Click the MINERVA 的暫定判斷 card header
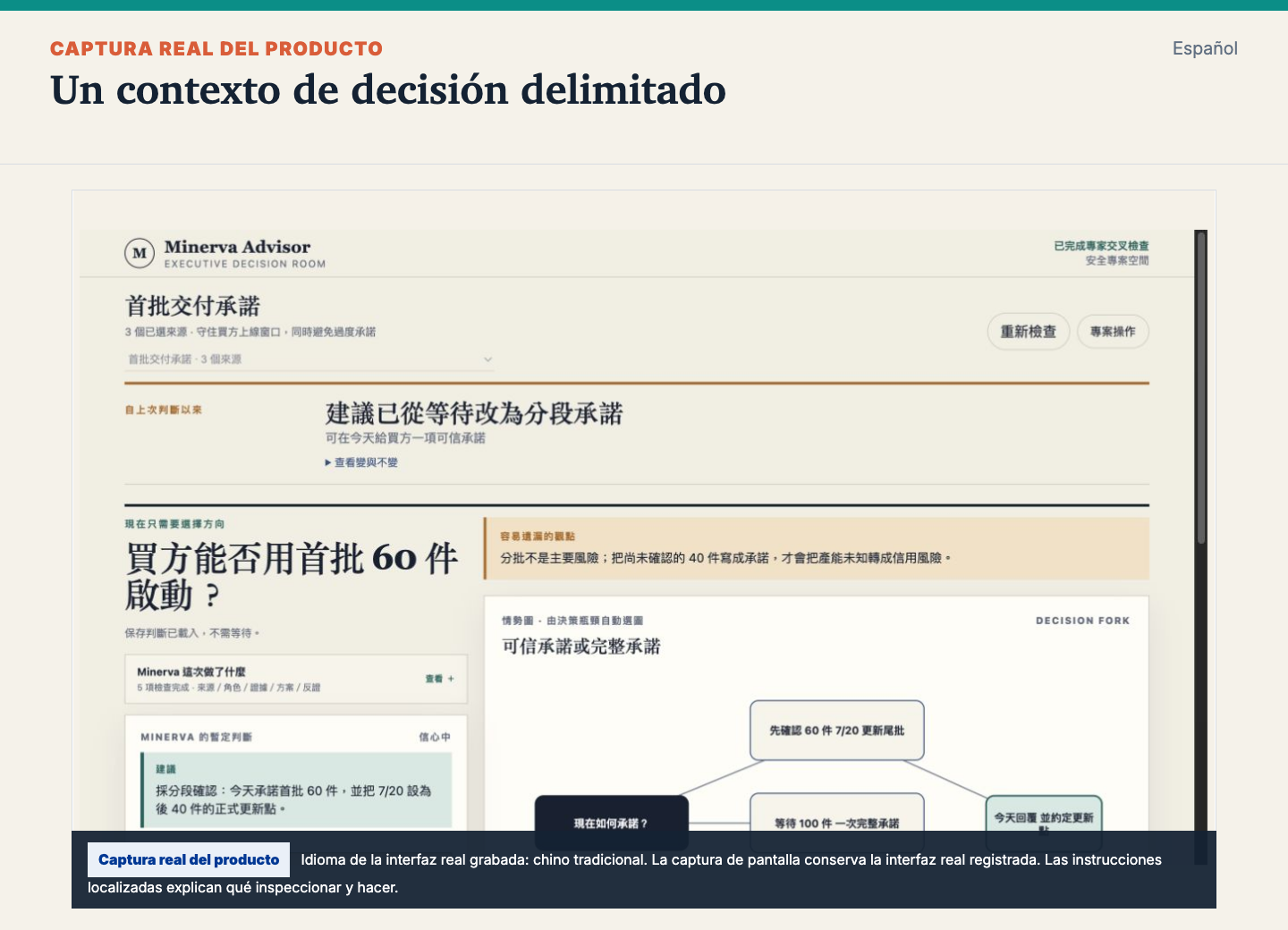This screenshot has height=930, width=1288. [x=196, y=737]
